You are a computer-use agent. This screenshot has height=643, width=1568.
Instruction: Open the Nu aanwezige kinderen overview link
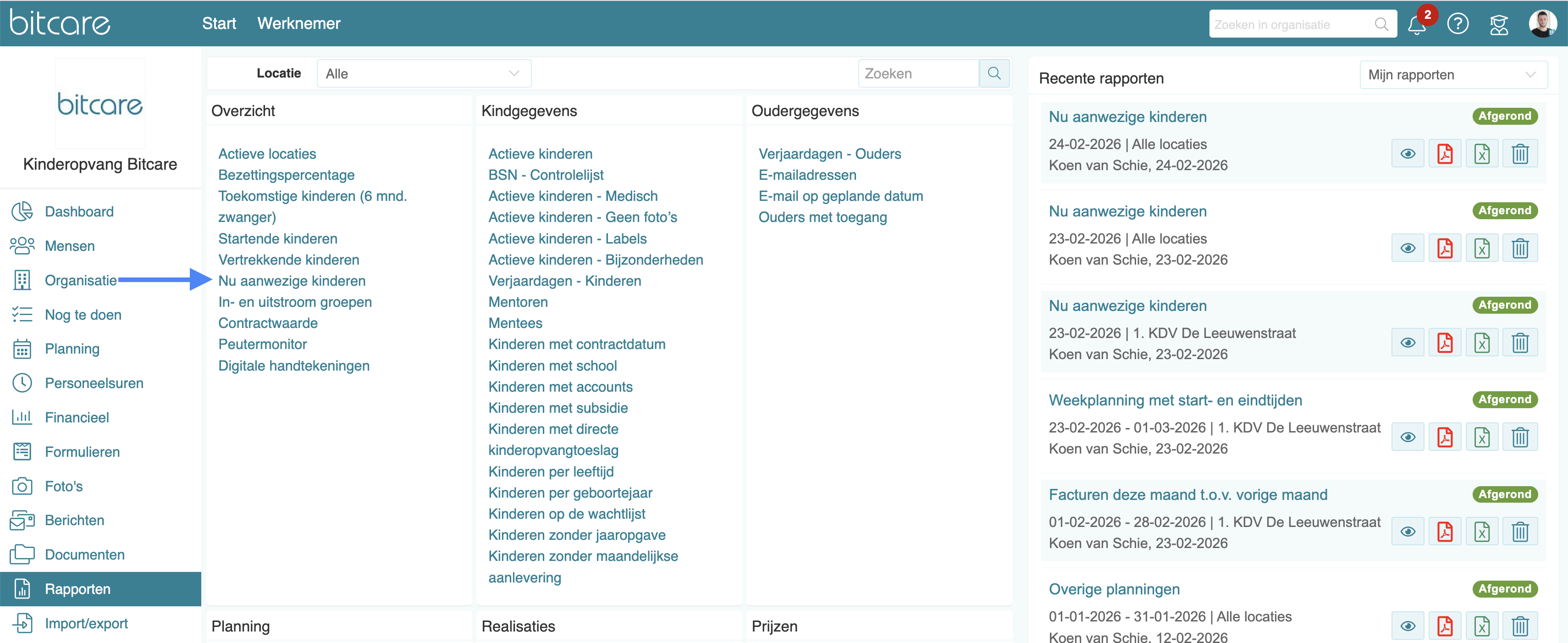(292, 281)
